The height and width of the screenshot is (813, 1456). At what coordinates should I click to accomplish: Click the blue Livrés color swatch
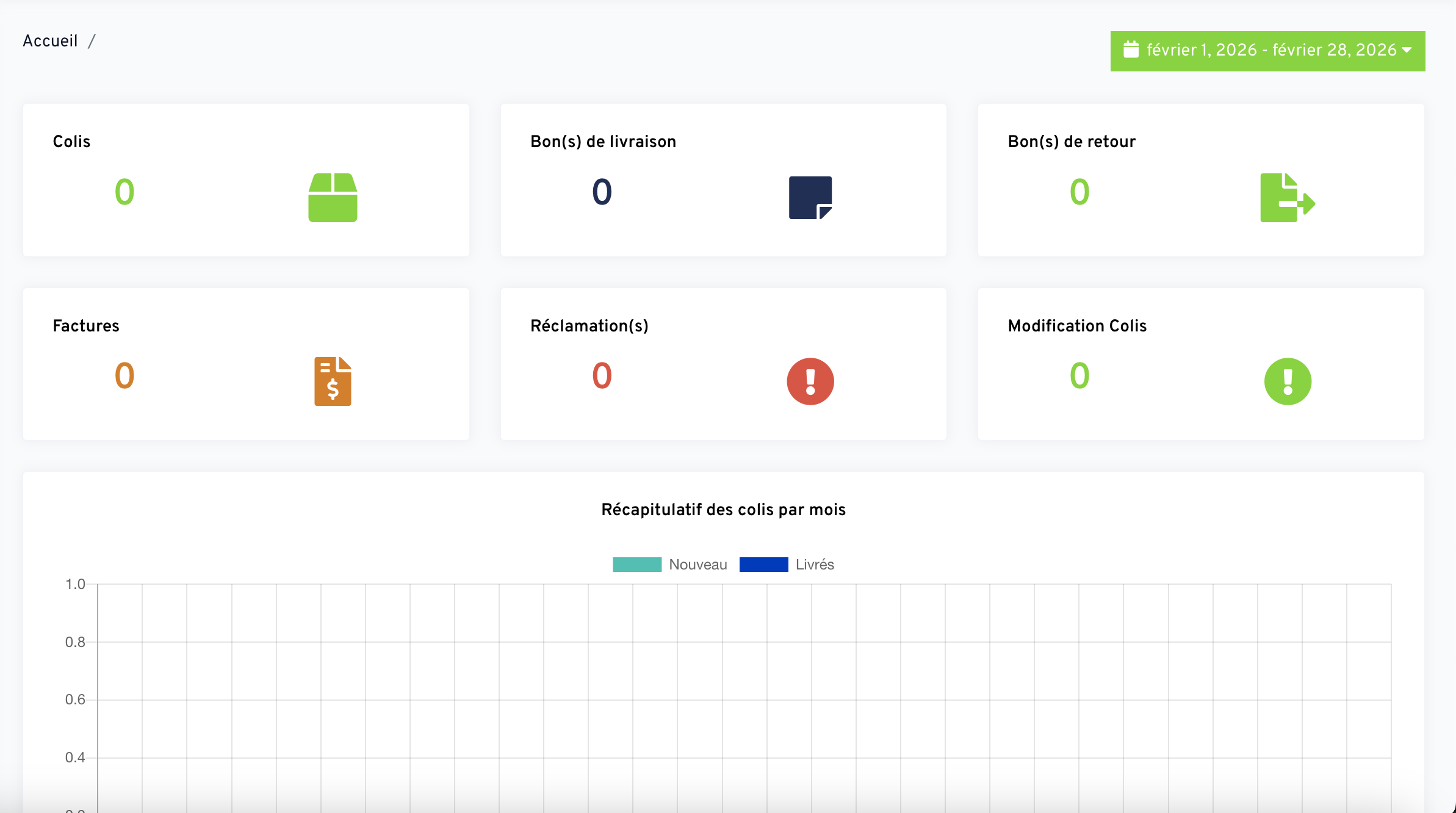(x=763, y=565)
